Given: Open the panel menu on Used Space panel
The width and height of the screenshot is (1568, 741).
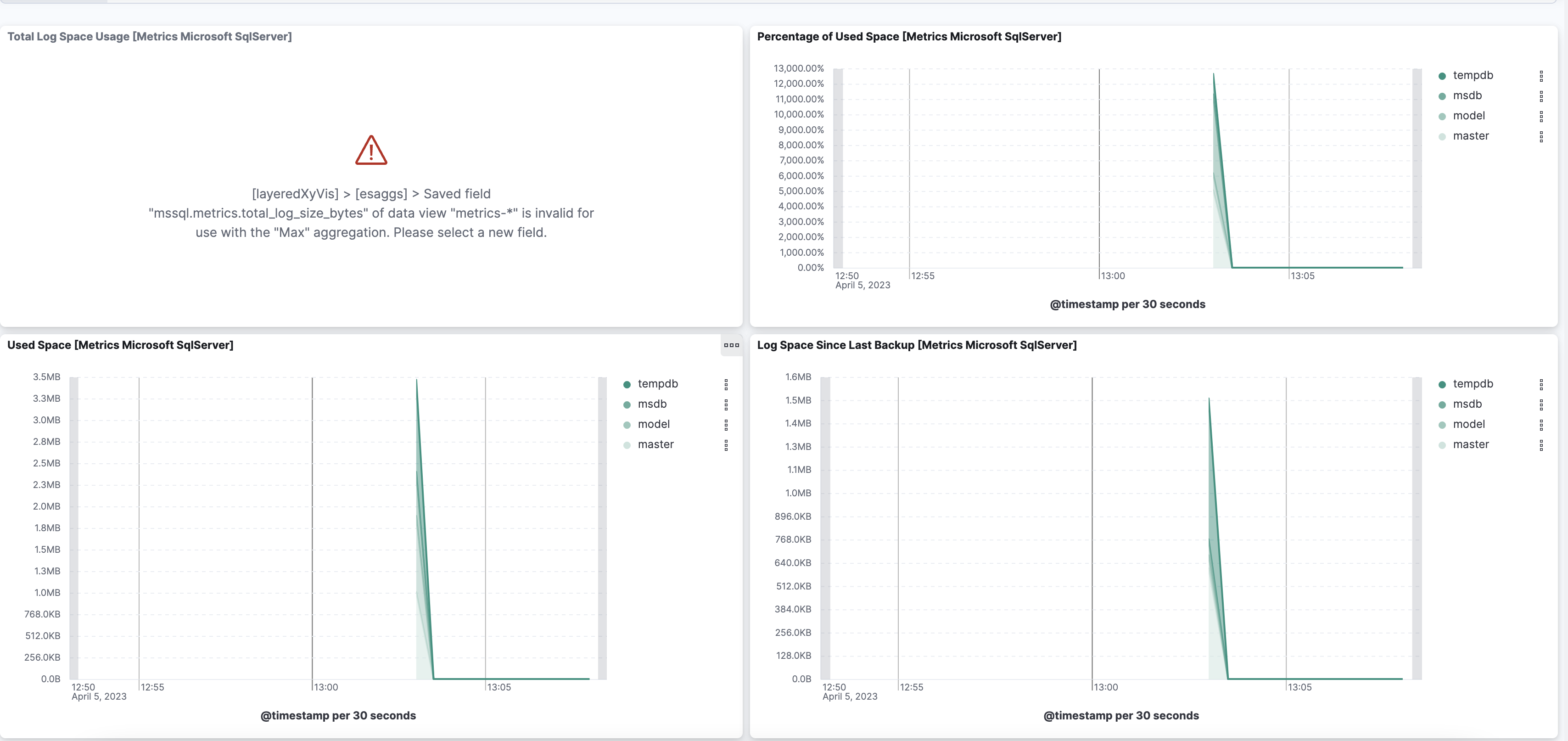Looking at the screenshot, I should point(731,346).
